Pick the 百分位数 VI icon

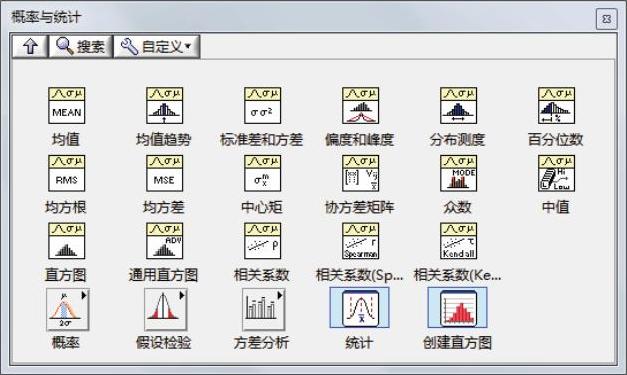click(x=556, y=106)
